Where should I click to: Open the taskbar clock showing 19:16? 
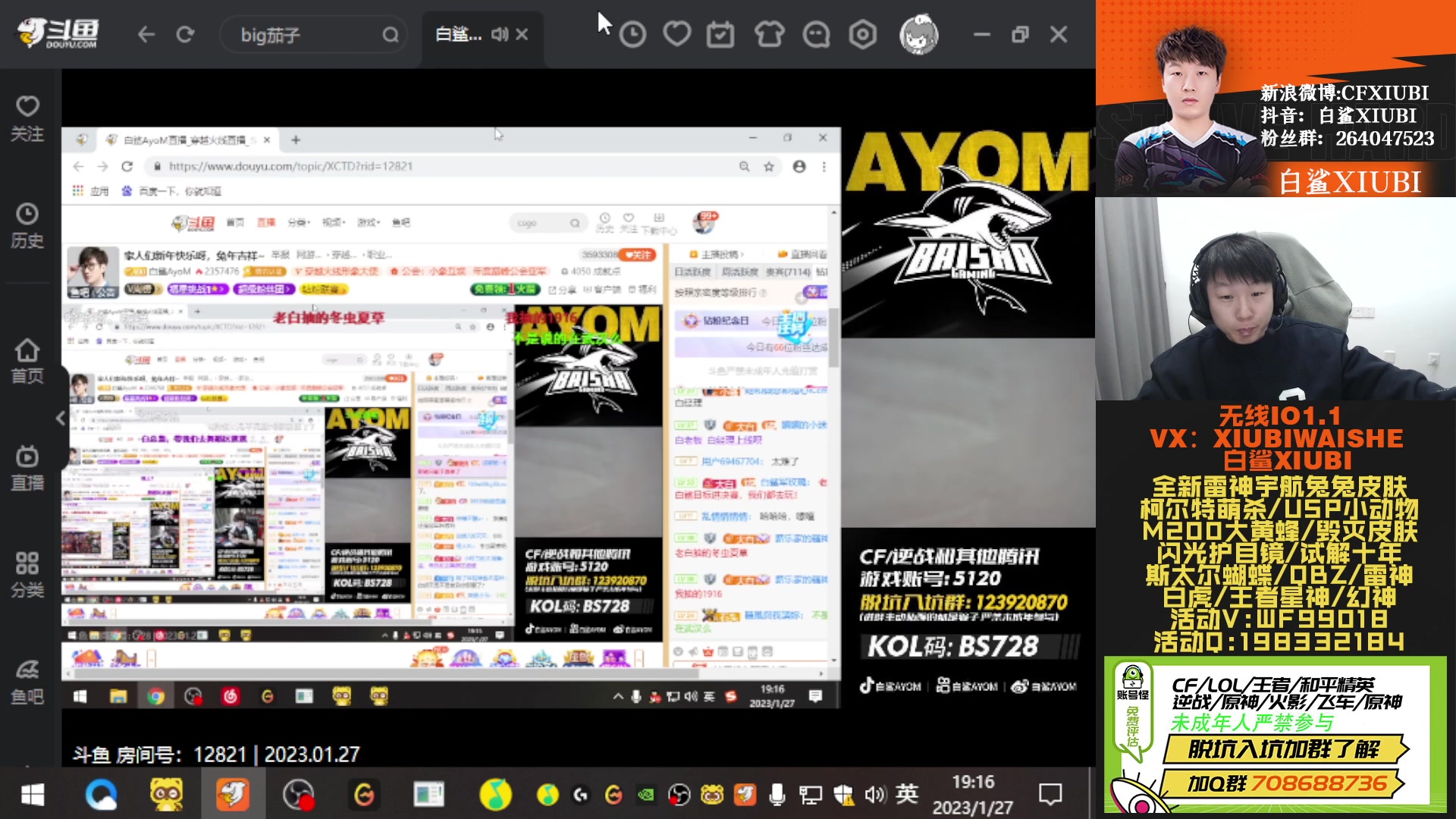(973, 795)
